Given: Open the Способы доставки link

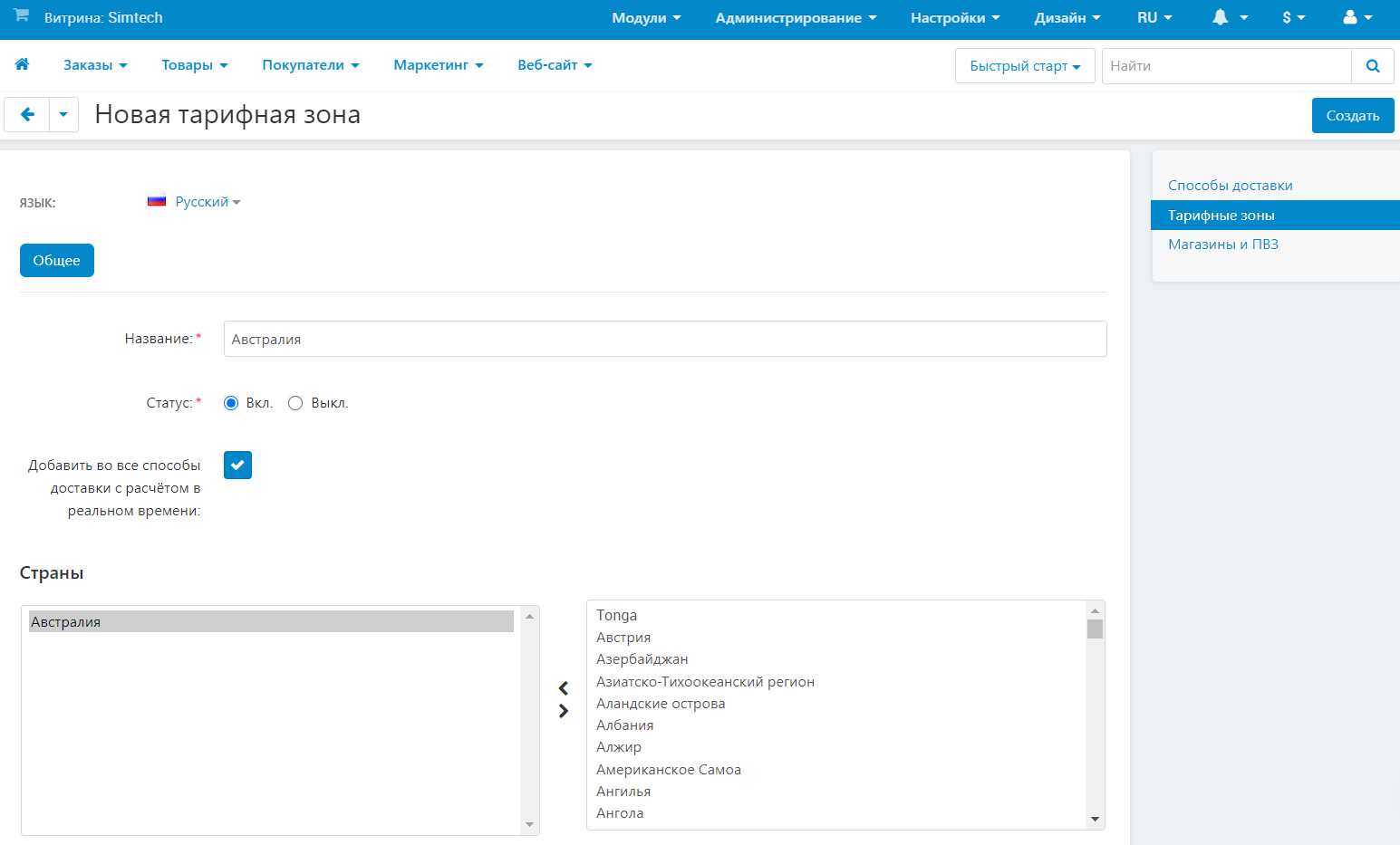Looking at the screenshot, I should 1230,186.
